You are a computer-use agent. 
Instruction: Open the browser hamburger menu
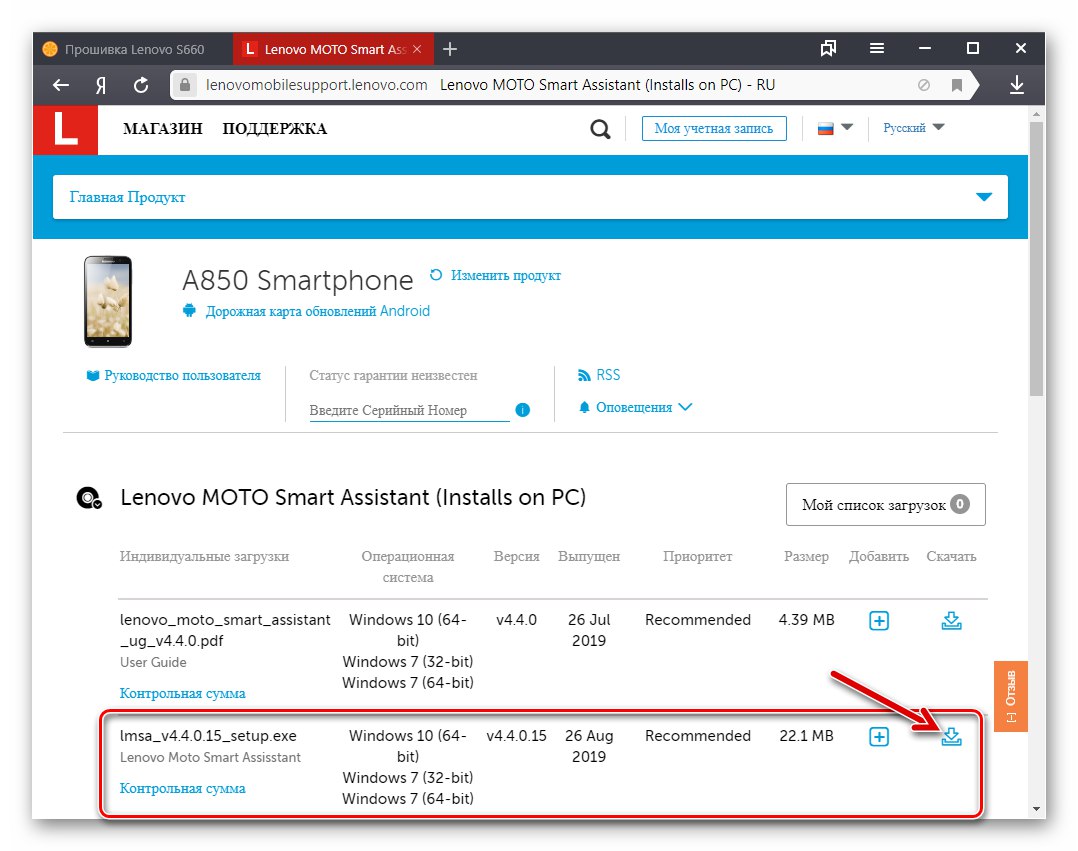(x=877, y=48)
